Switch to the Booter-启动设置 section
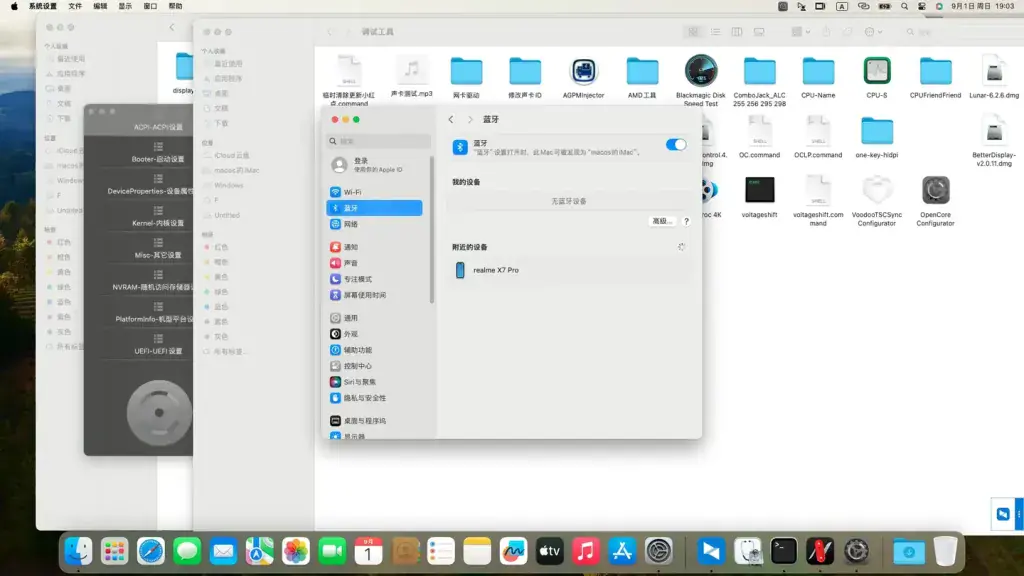The image size is (1024, 576). click(158, 153)
